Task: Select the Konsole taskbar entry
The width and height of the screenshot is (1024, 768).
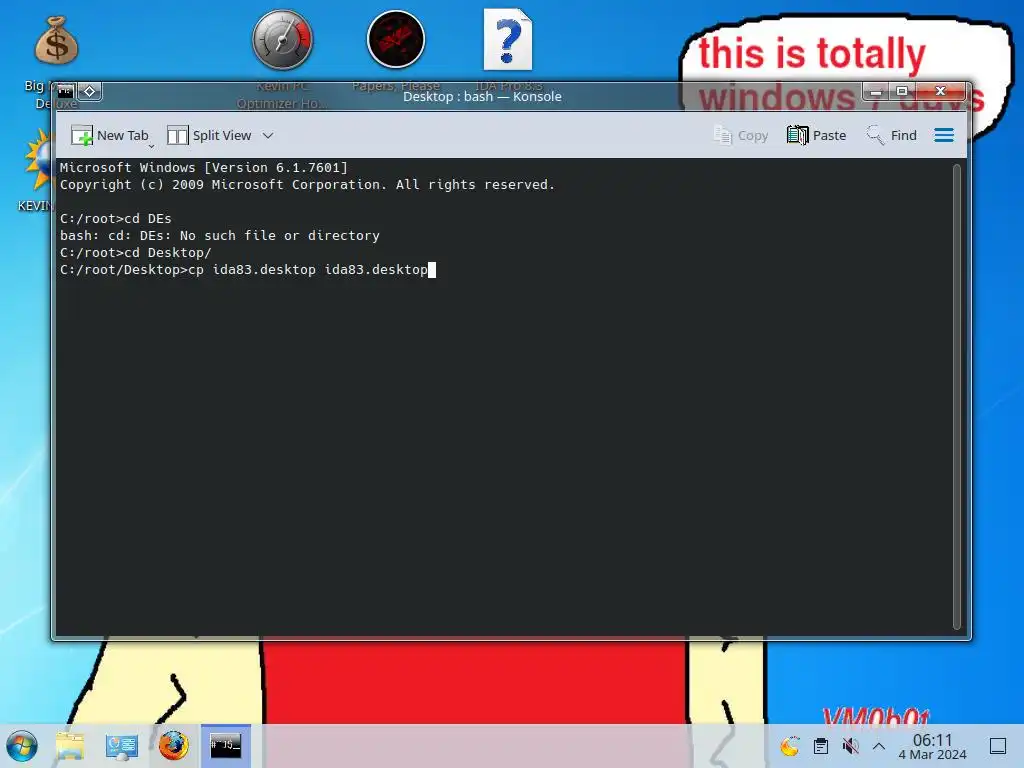Action: 225,746
